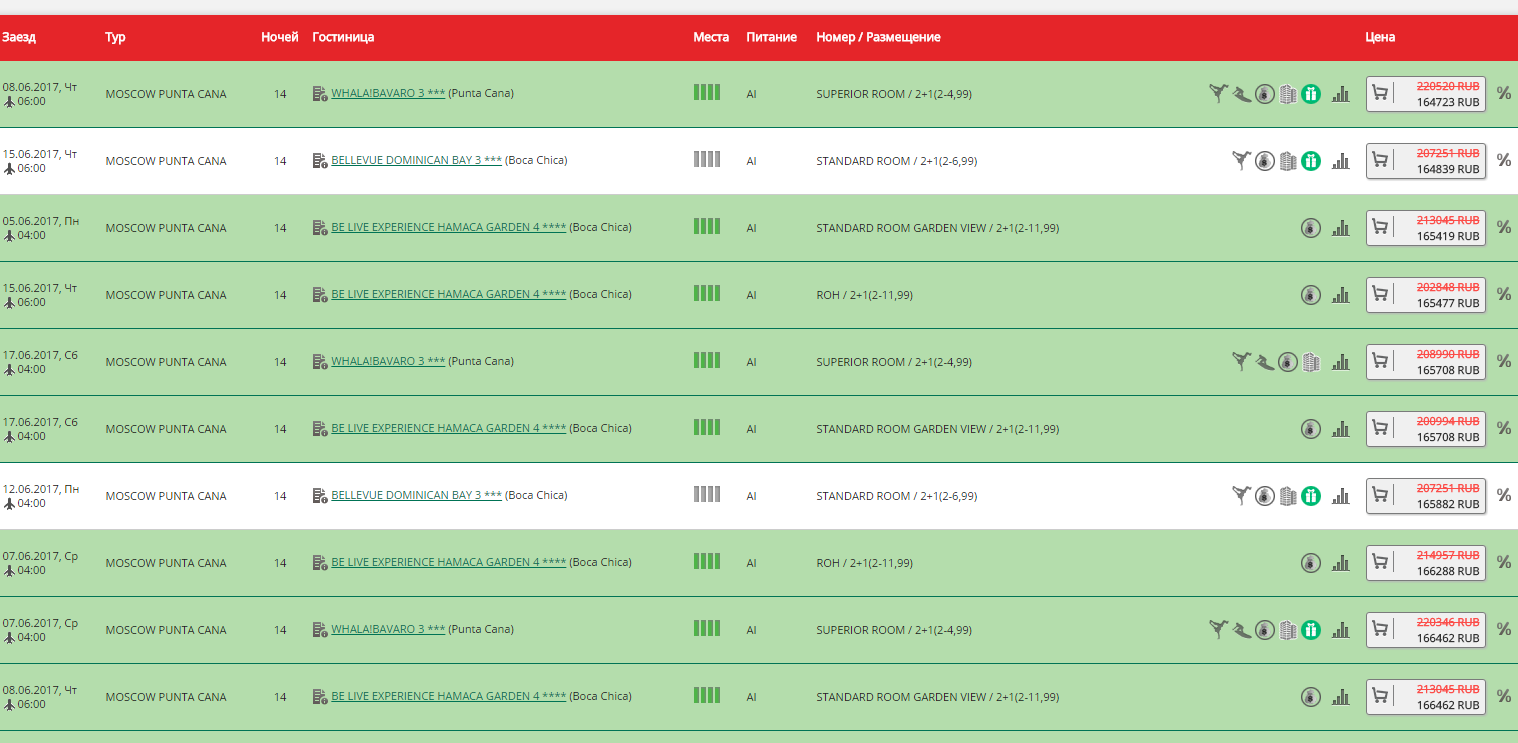Click the money bag icon in the 165419 RUB row
The image size is (1518, 743).
[1311, 228]
